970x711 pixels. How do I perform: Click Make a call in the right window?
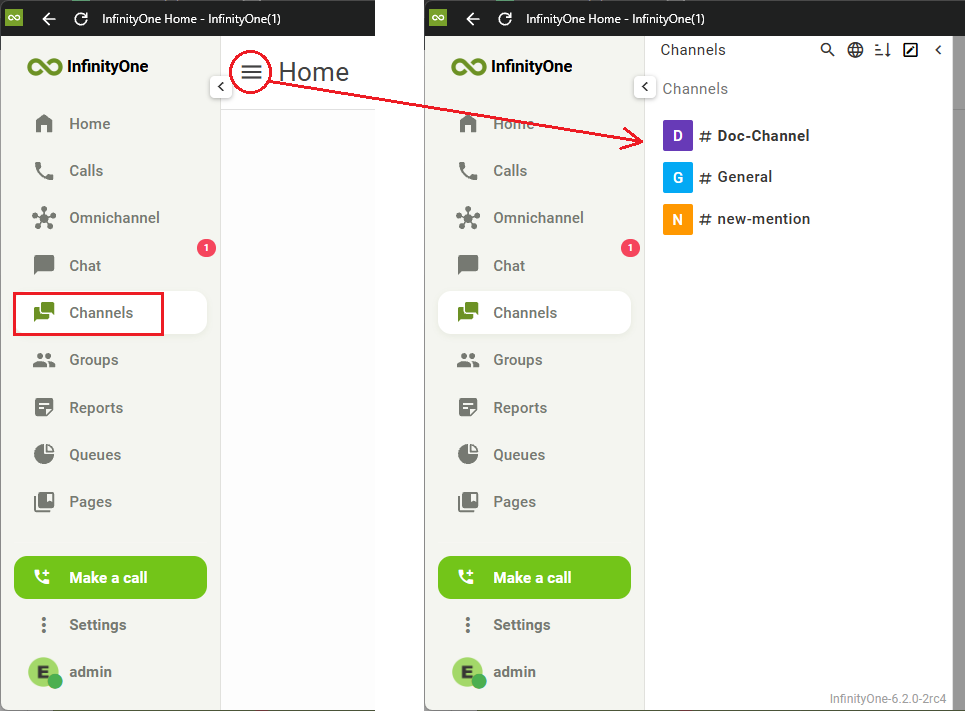[534, 577]
